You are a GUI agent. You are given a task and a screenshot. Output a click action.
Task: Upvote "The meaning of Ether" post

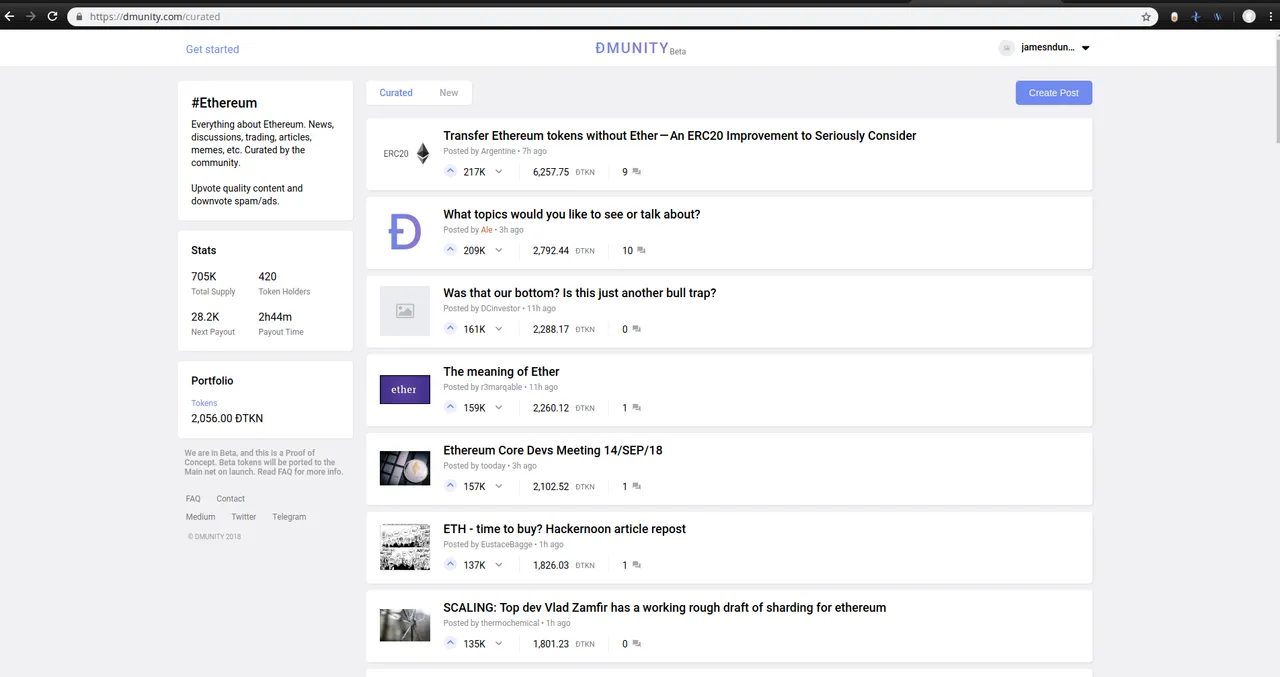tap(450, 407)
